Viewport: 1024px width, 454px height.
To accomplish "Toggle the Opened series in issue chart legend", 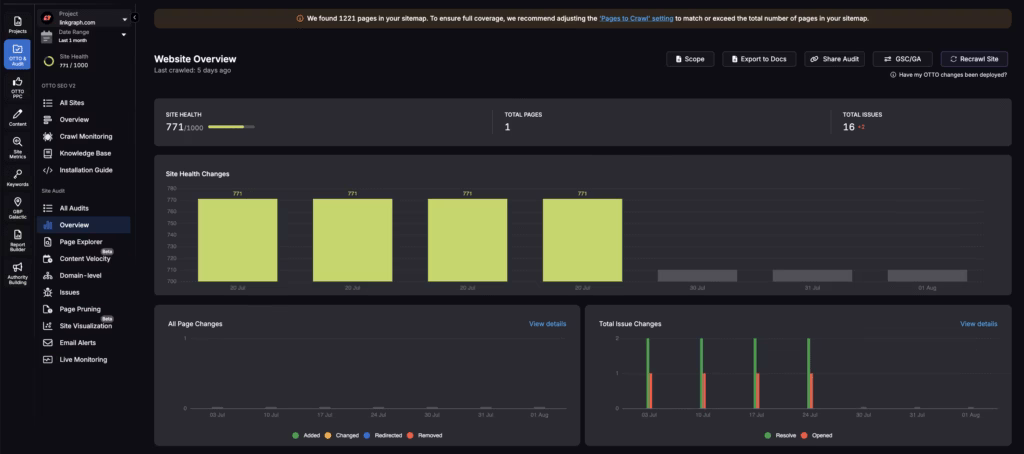I will [x=816, y=435].
